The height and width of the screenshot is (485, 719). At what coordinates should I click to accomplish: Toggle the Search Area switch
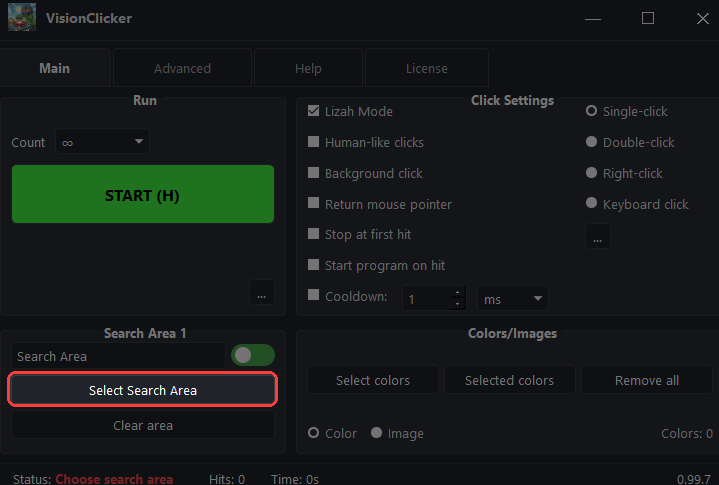253,355
